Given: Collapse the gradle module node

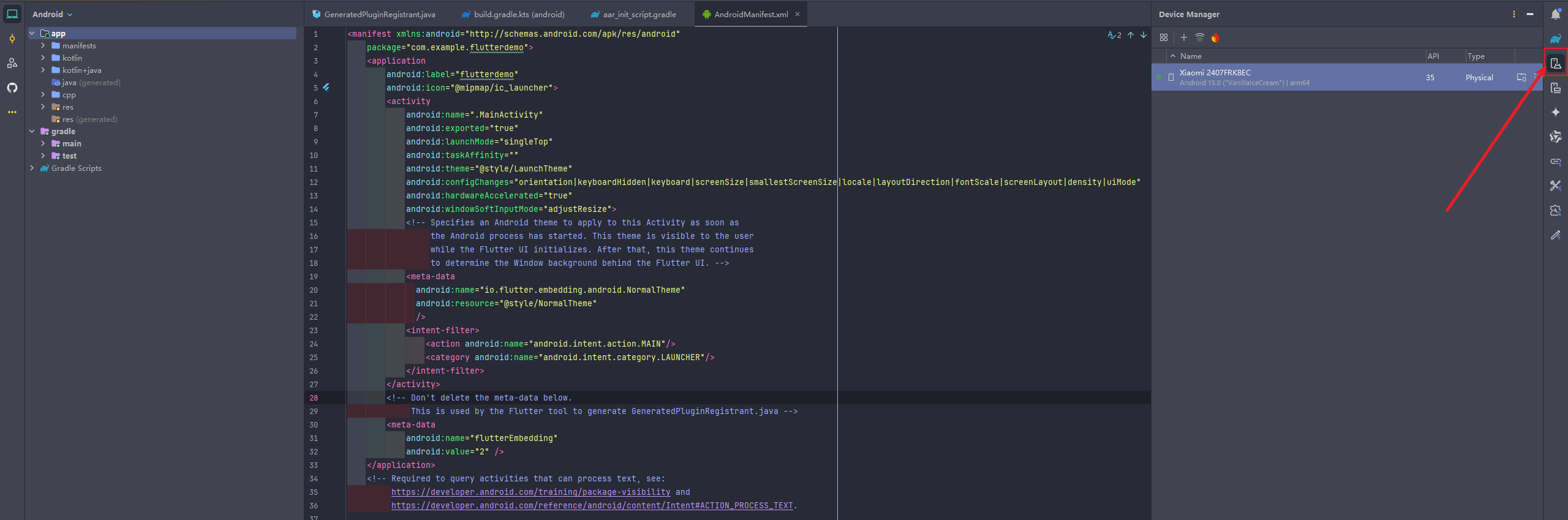Looking at the screenshot, I should (32, 132).
